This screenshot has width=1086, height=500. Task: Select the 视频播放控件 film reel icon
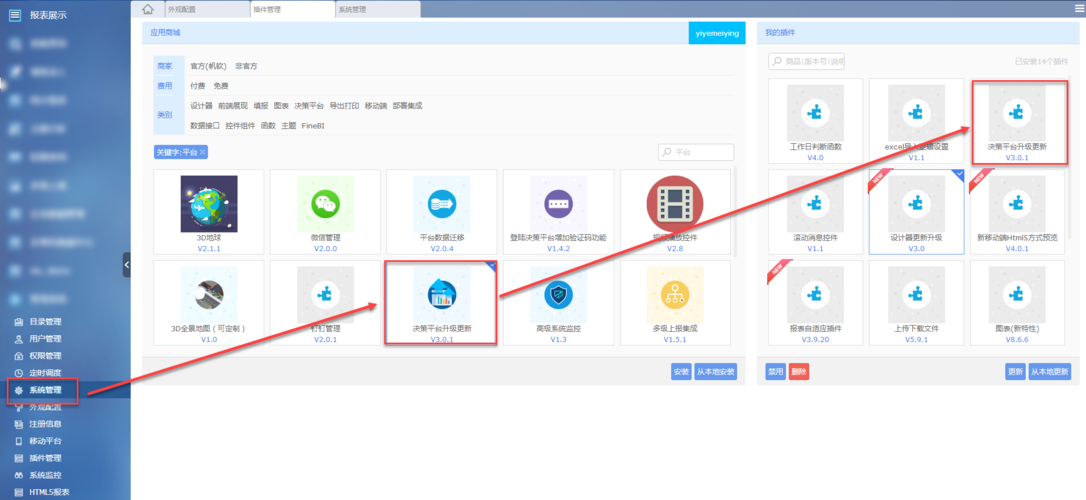tap(675, 204)
